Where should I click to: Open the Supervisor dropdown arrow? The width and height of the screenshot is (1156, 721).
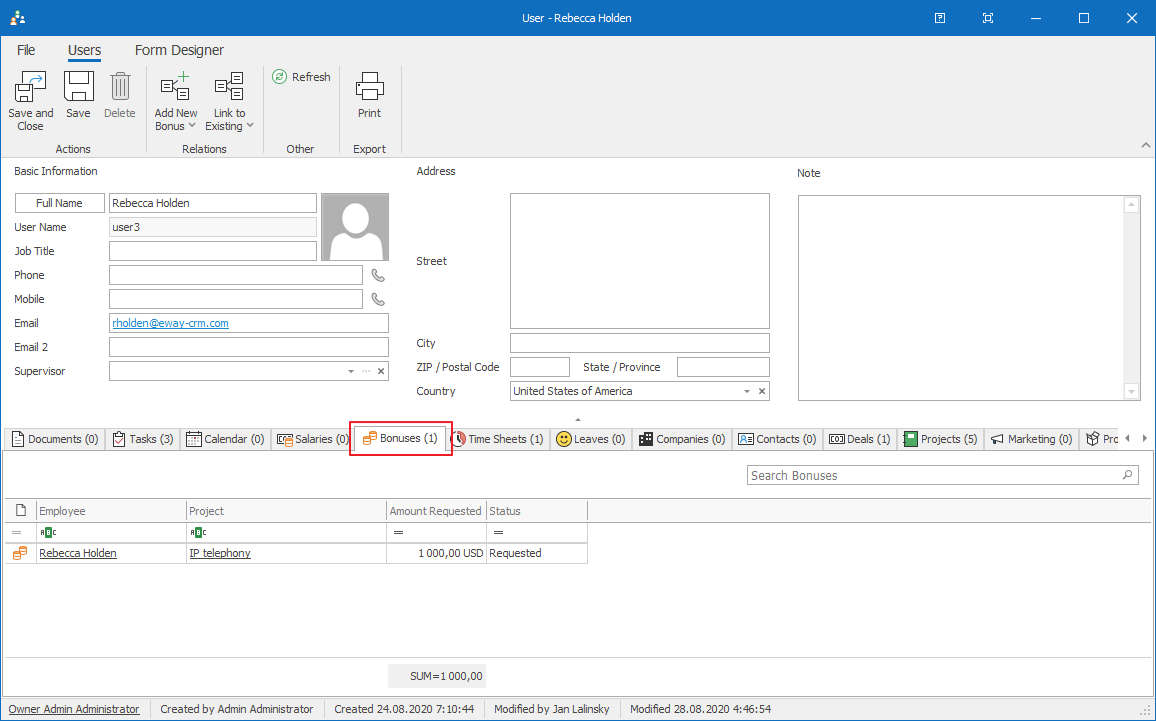[x=351, y=371]
